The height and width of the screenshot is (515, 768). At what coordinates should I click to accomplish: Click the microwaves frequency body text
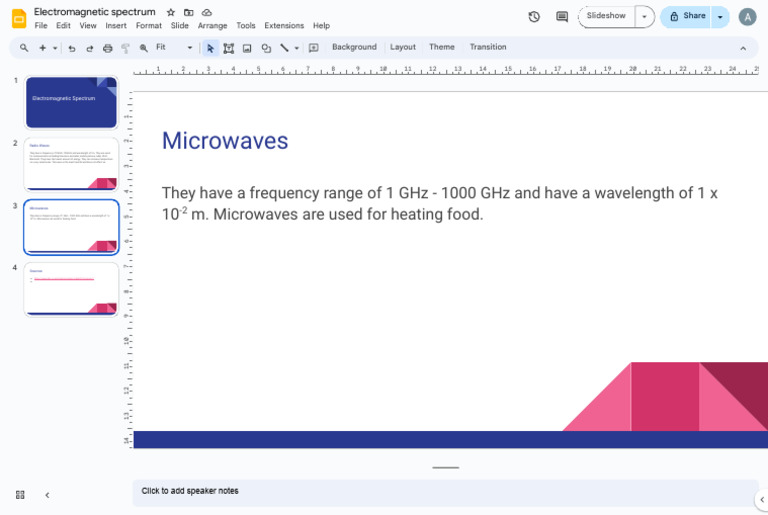(x=439, y=203)
